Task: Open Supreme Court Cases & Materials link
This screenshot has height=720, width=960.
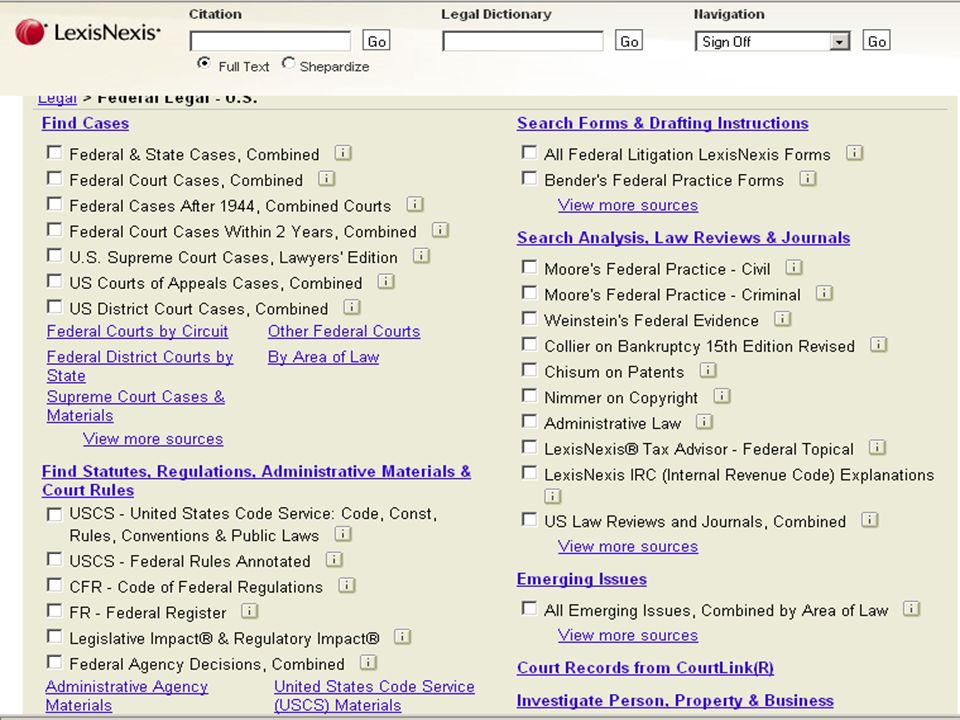Action: coord(136,406)
